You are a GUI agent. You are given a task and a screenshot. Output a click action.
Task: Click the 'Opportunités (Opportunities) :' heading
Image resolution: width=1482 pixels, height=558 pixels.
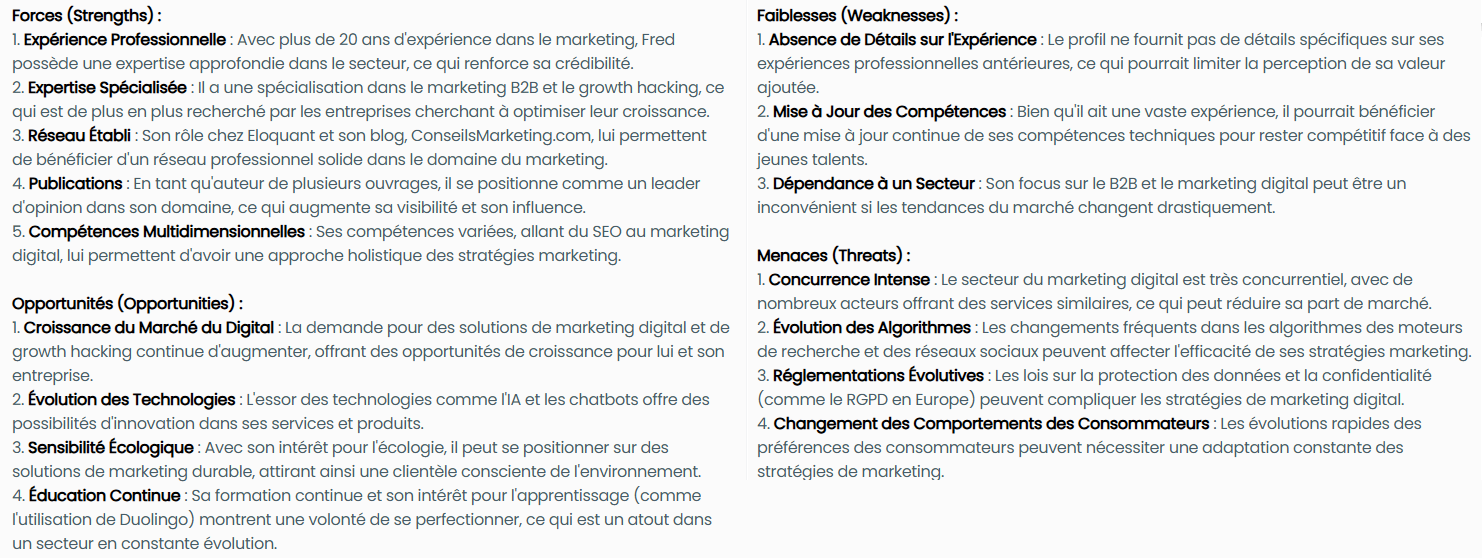[128, 304]
